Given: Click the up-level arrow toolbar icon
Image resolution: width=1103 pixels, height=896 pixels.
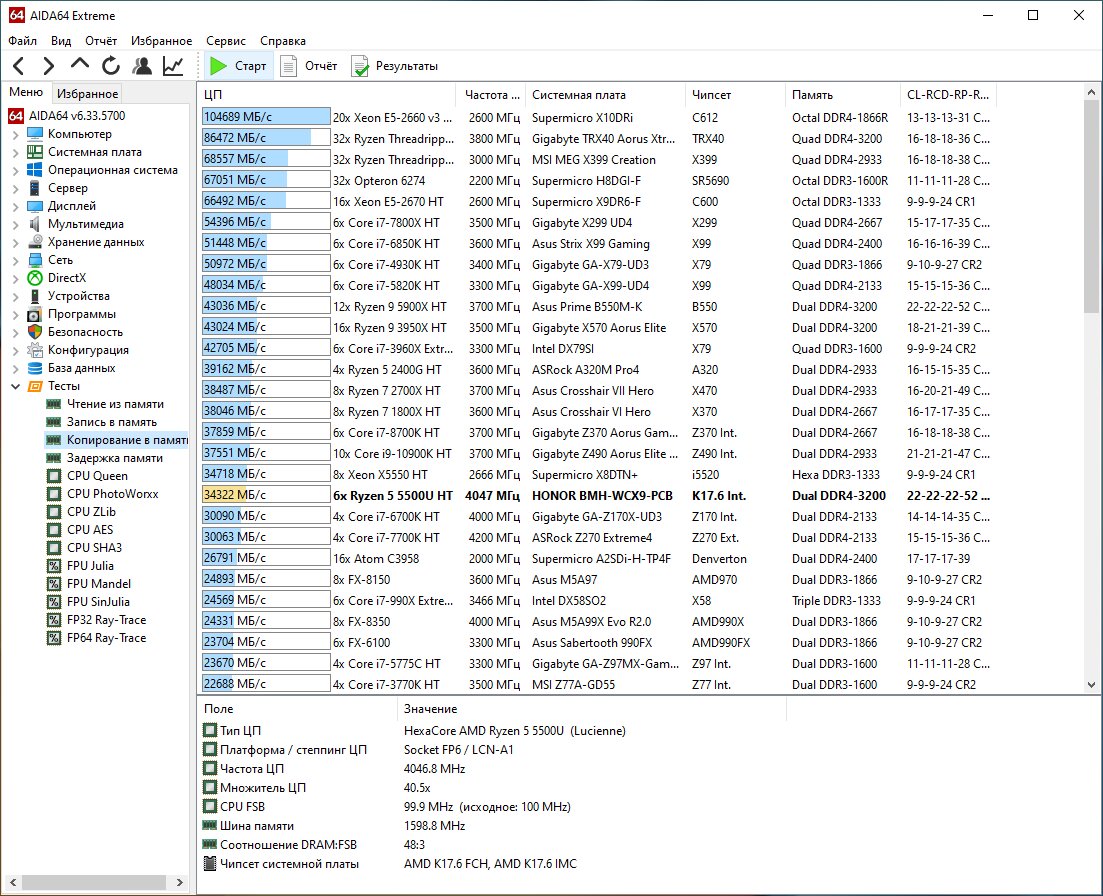Looking at the screenshot, I should tap(79, 65).
